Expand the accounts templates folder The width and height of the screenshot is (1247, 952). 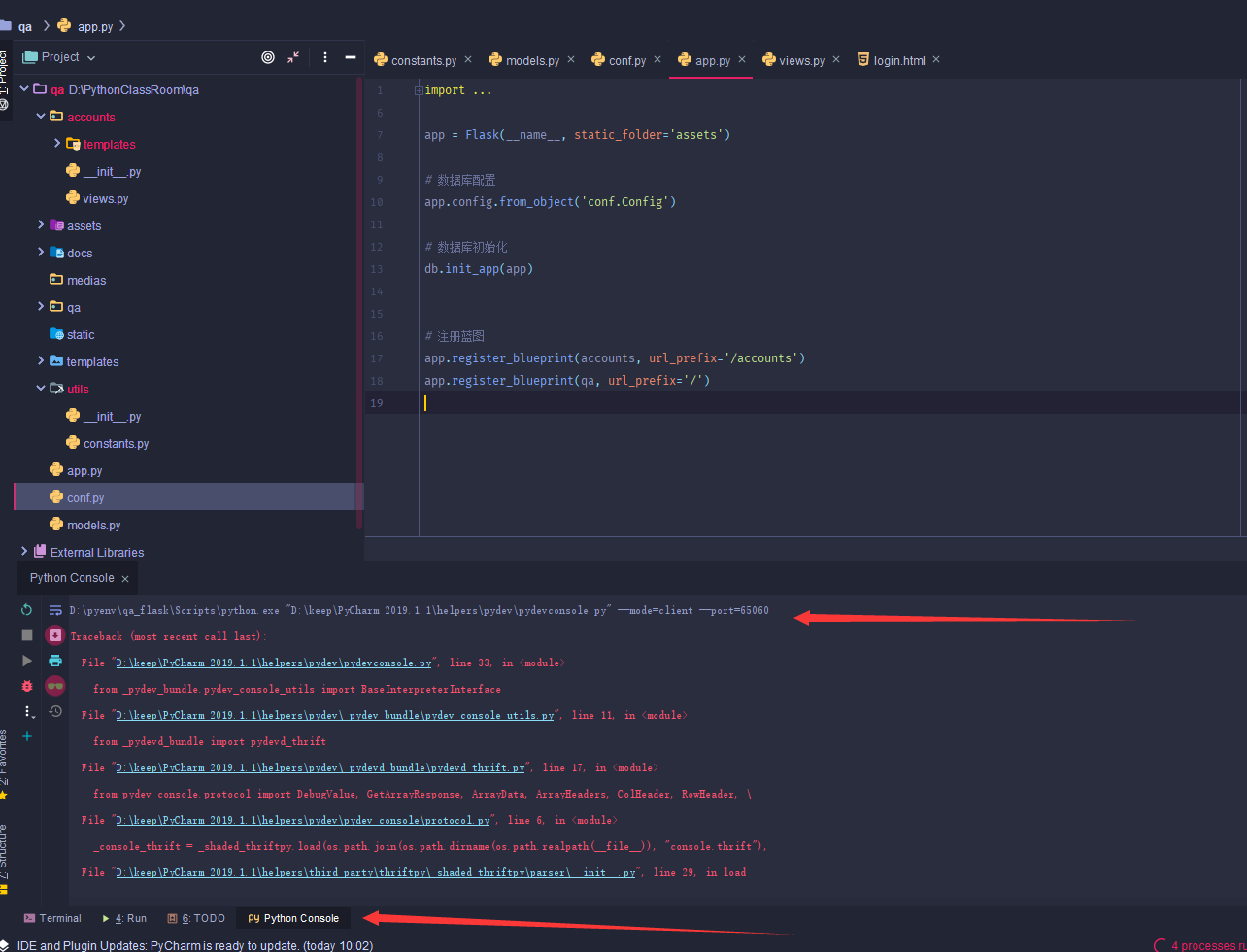[57, 144]
